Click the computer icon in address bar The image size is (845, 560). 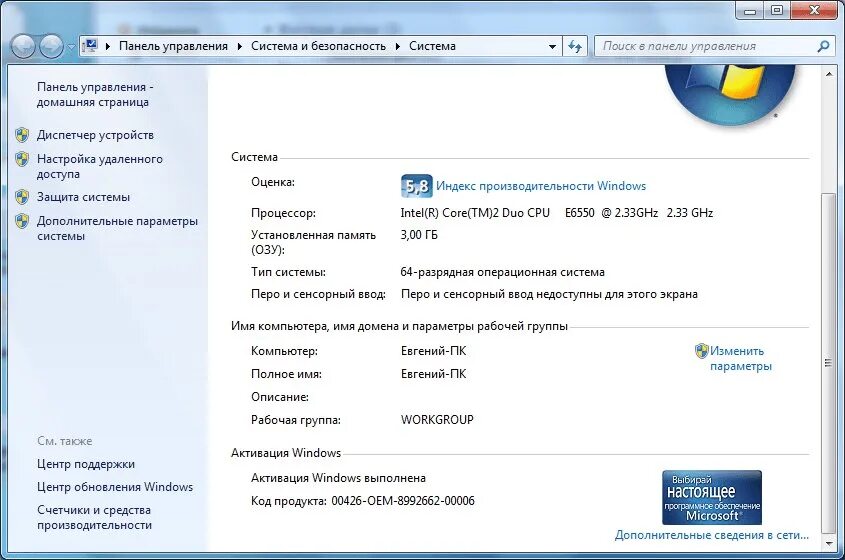point(91,46)
